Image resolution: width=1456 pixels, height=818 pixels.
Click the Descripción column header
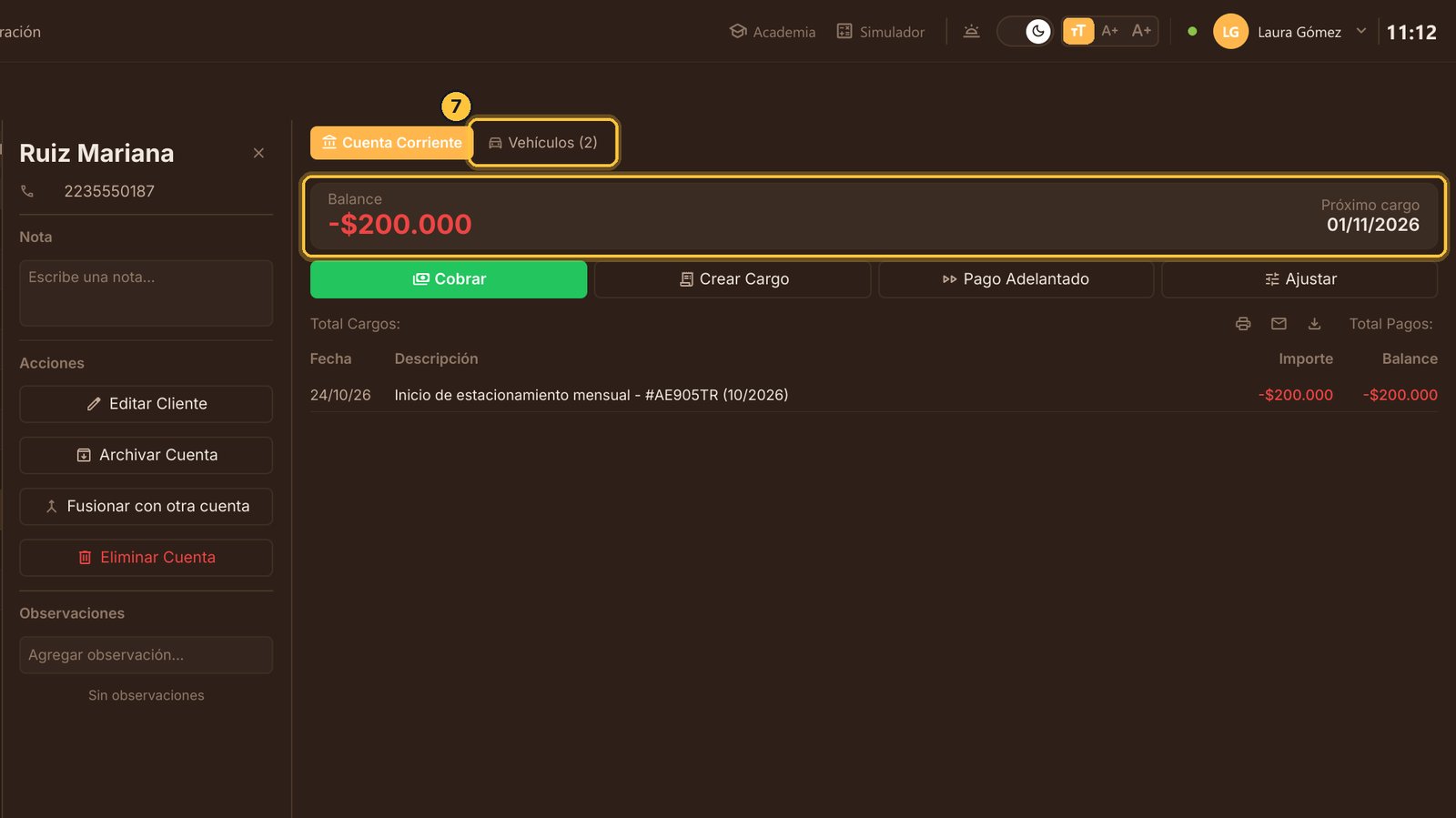436,359
